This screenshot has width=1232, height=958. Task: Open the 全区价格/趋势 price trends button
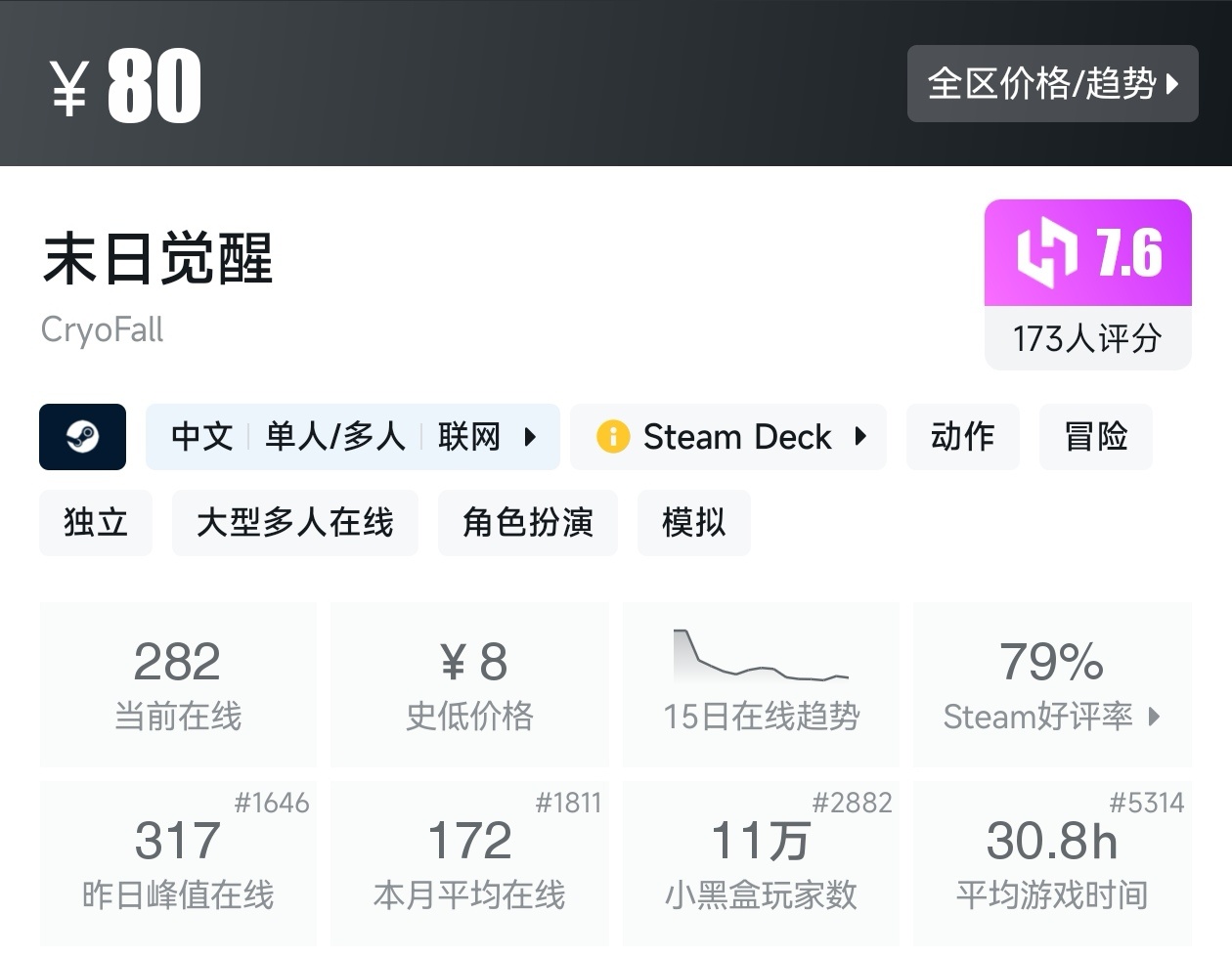coord(1052,84)
